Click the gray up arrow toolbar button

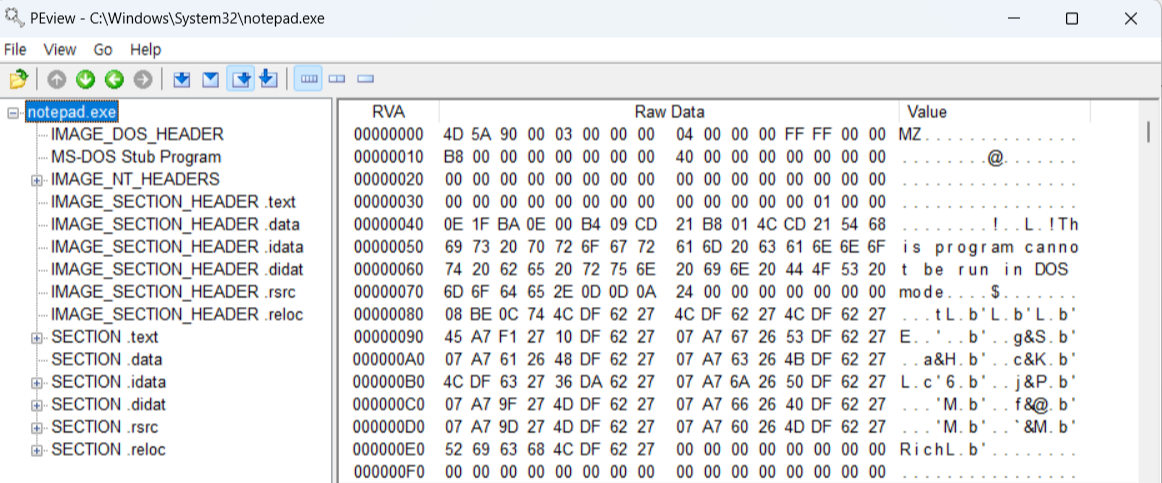tap(56, 79)
